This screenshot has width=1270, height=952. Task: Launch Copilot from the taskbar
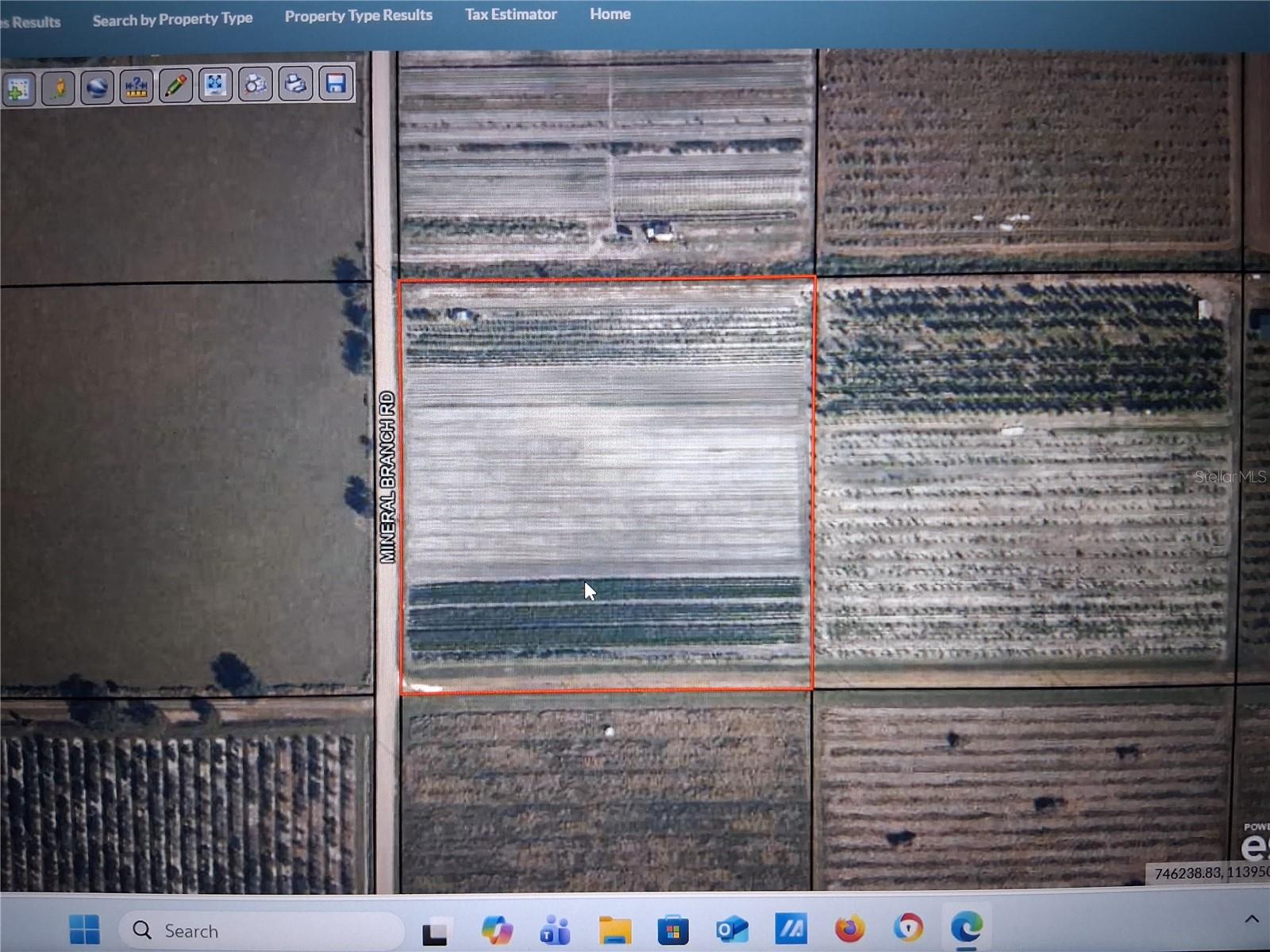pos(497,930)
